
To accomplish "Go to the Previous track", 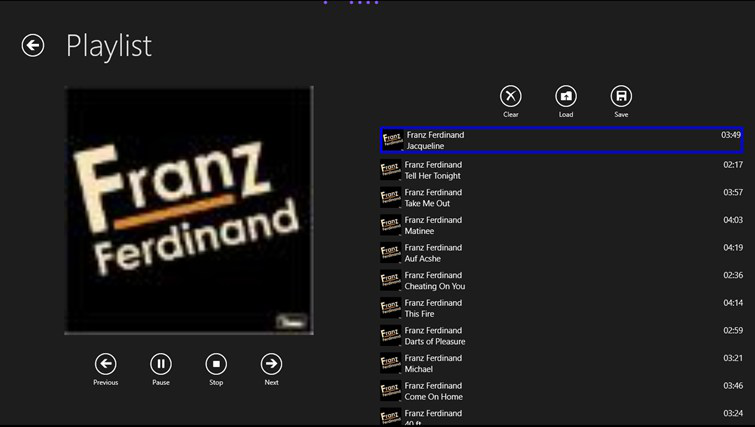I will [x=105, y=364].
